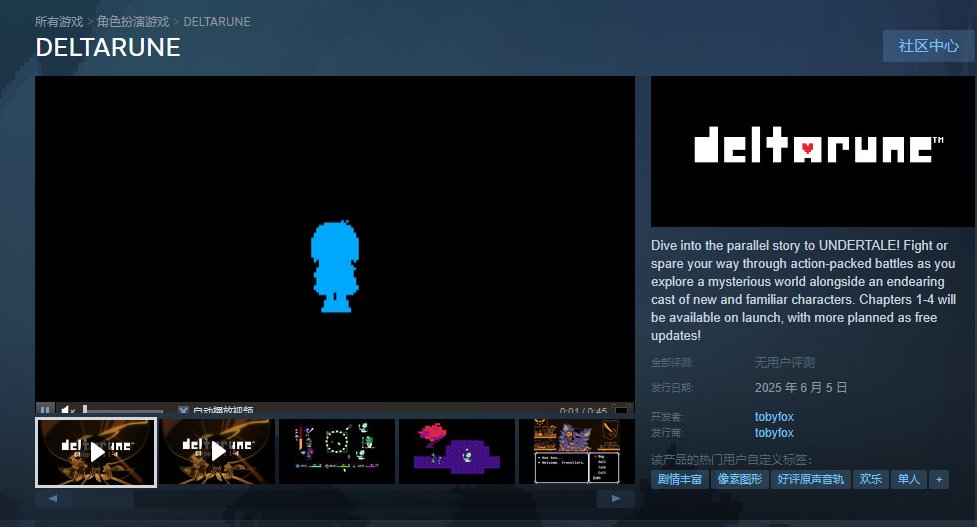Pause the trailer video
977x527 pixels.
[45, 410]
